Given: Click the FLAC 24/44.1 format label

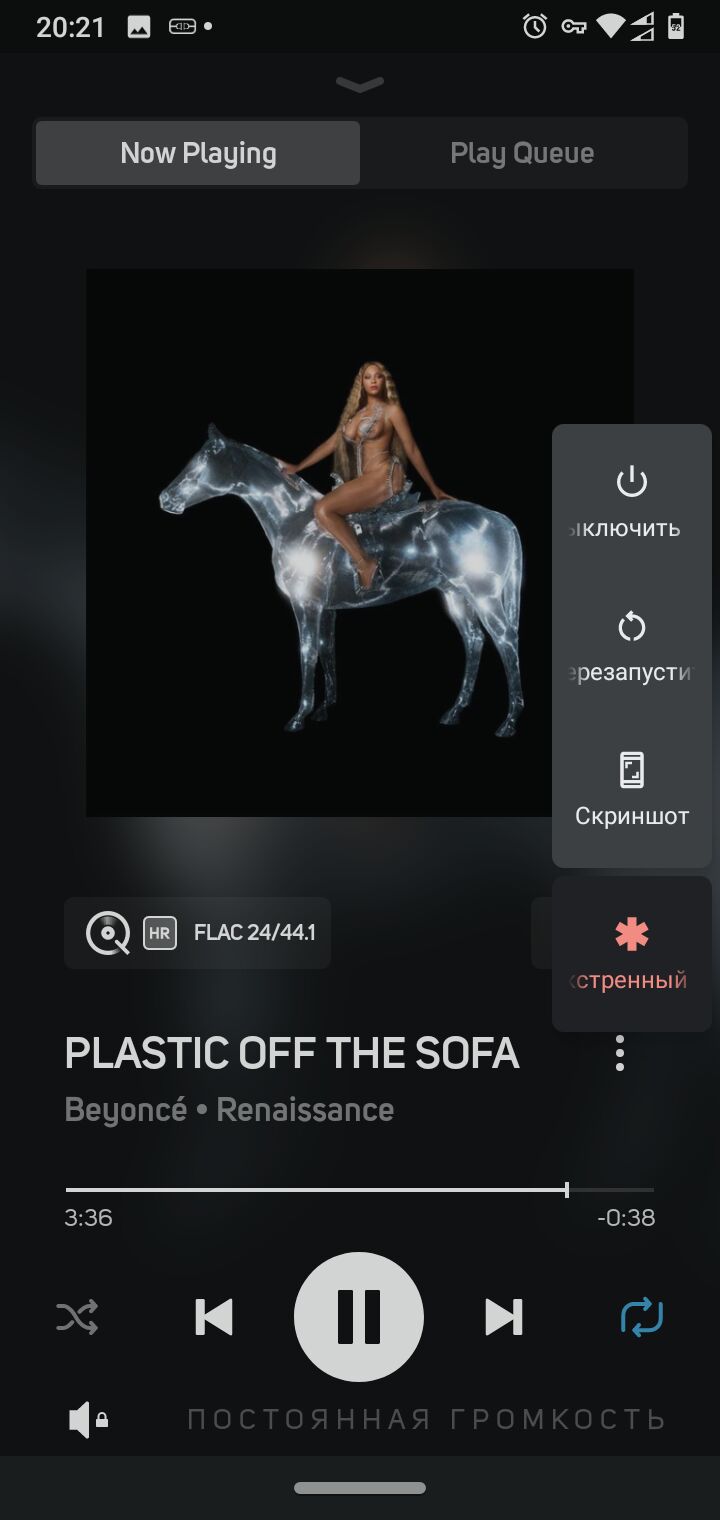Looking at the screenshot, I should (x=255, y=933).
